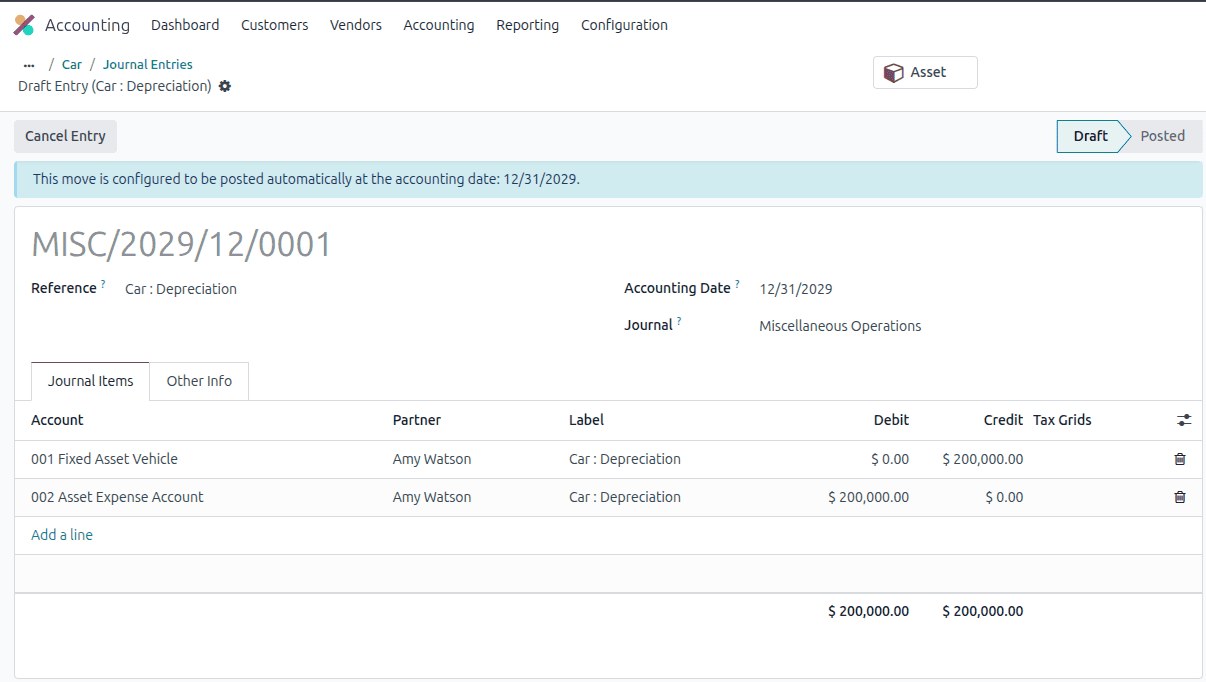Switch status to Posted in the status bar

coord(1162,136)
